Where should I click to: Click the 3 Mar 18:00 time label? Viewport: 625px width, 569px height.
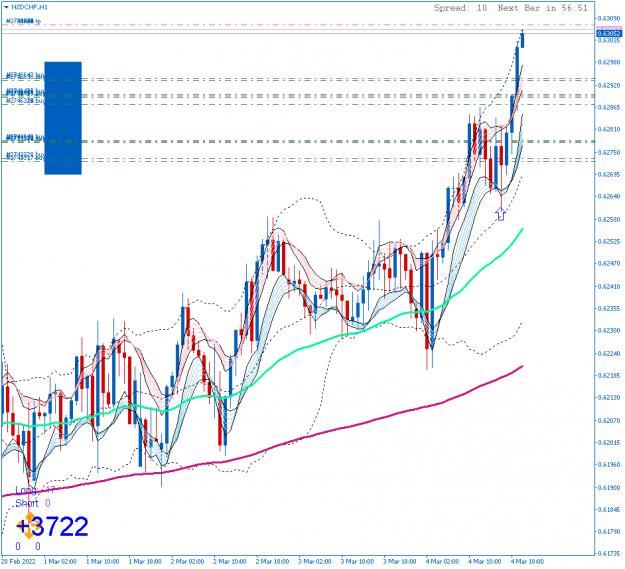coord(400,562)
